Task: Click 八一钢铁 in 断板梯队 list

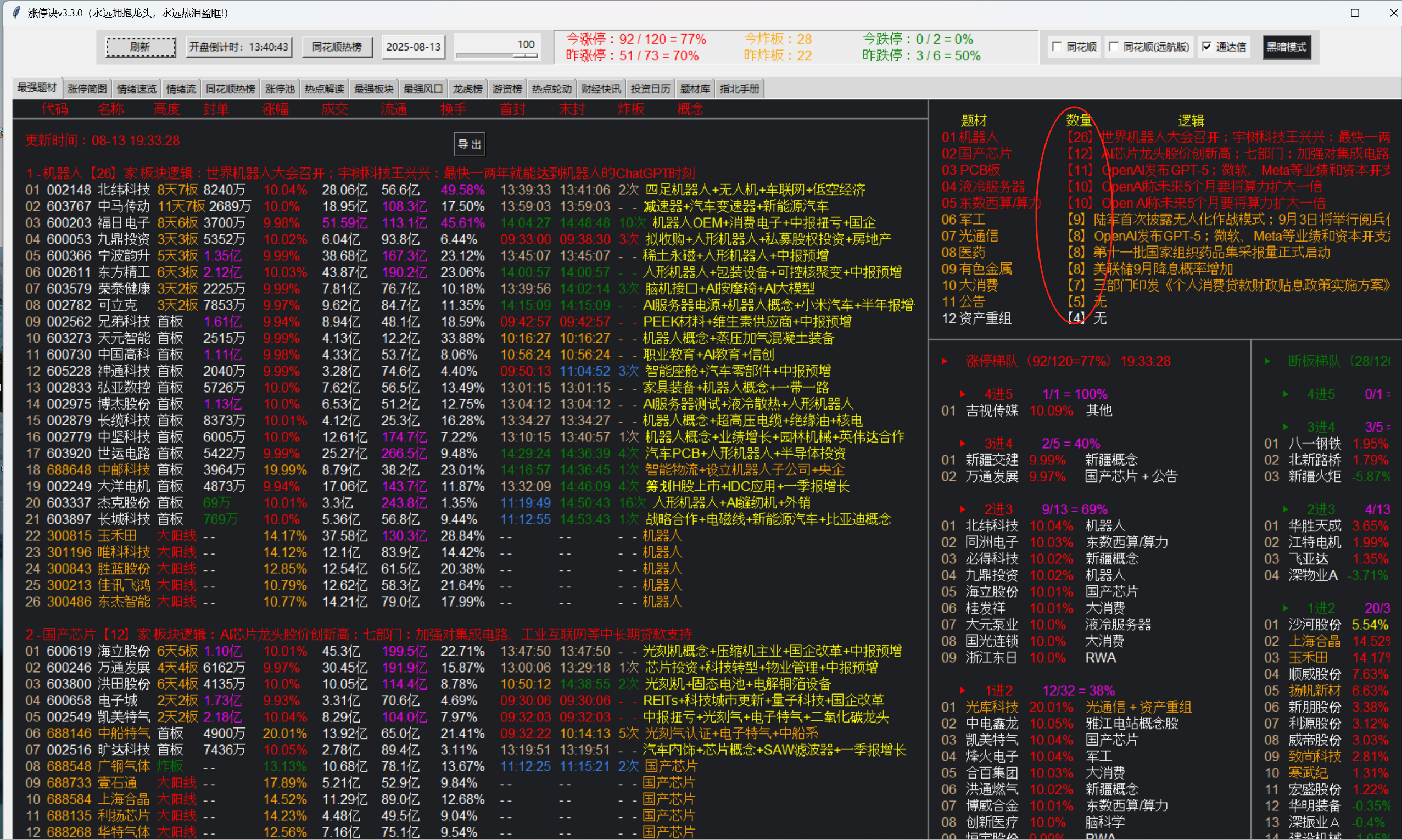Action: pyautogui.click(x=1314, y=443)
